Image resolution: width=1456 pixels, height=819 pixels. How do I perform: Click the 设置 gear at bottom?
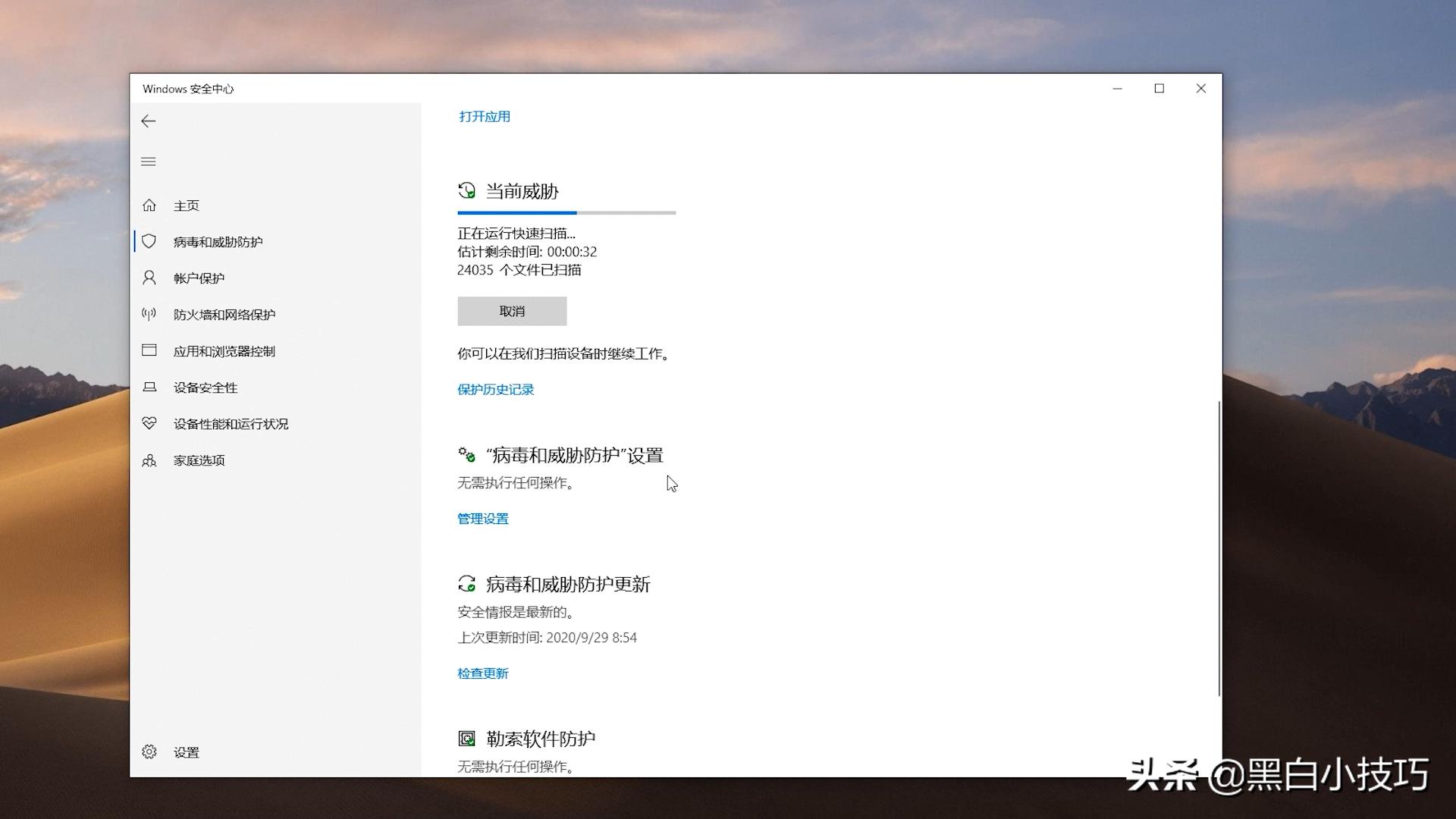point(149,752)
